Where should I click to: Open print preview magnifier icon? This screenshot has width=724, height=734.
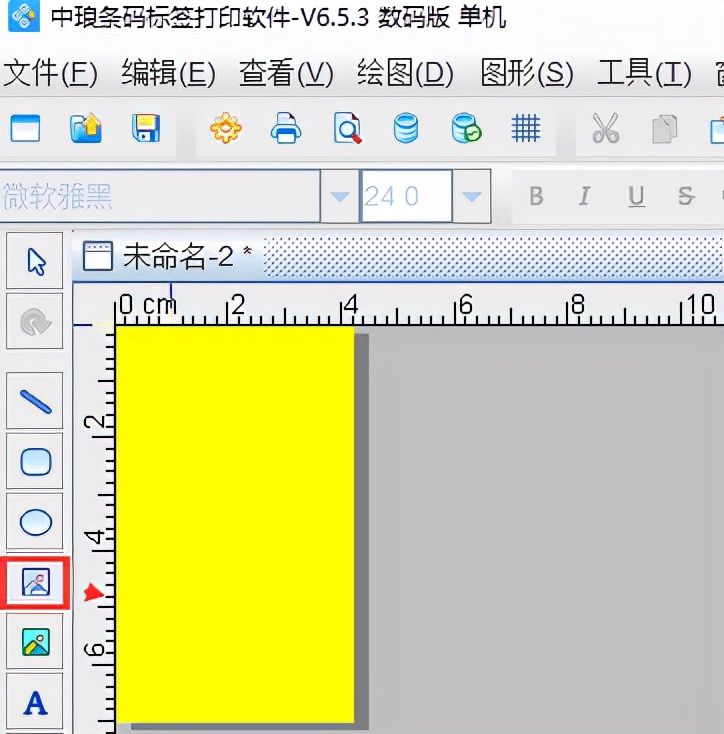[347, 128]
